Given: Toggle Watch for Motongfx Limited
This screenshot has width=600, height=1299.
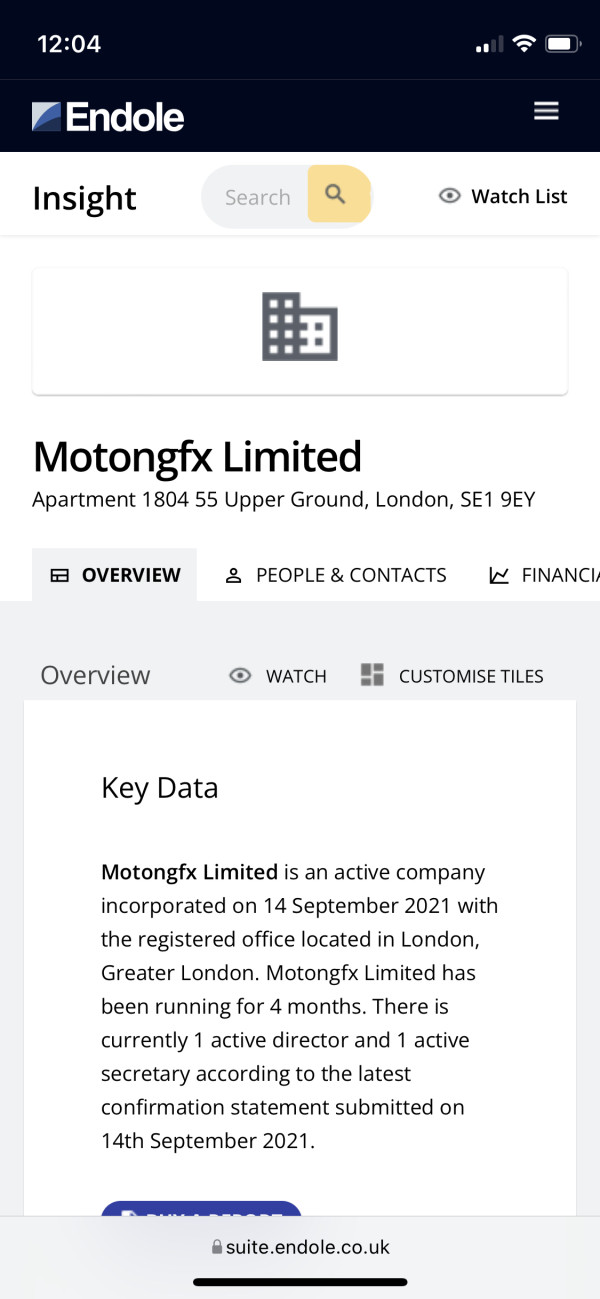Looking at the screenshot, I should (278, 676).
